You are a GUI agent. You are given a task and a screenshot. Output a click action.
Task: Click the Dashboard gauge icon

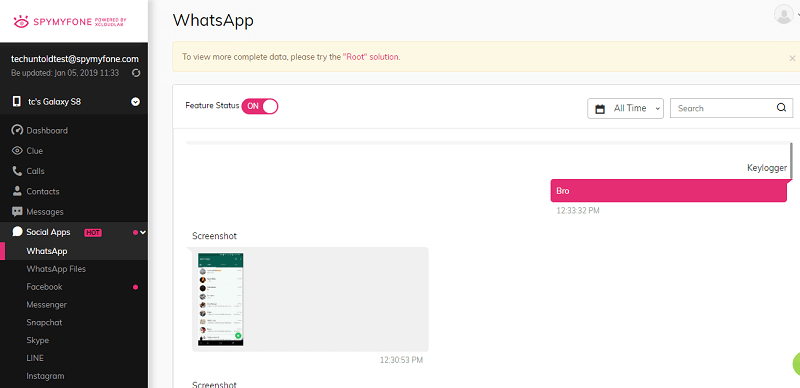tap(17, 130)
